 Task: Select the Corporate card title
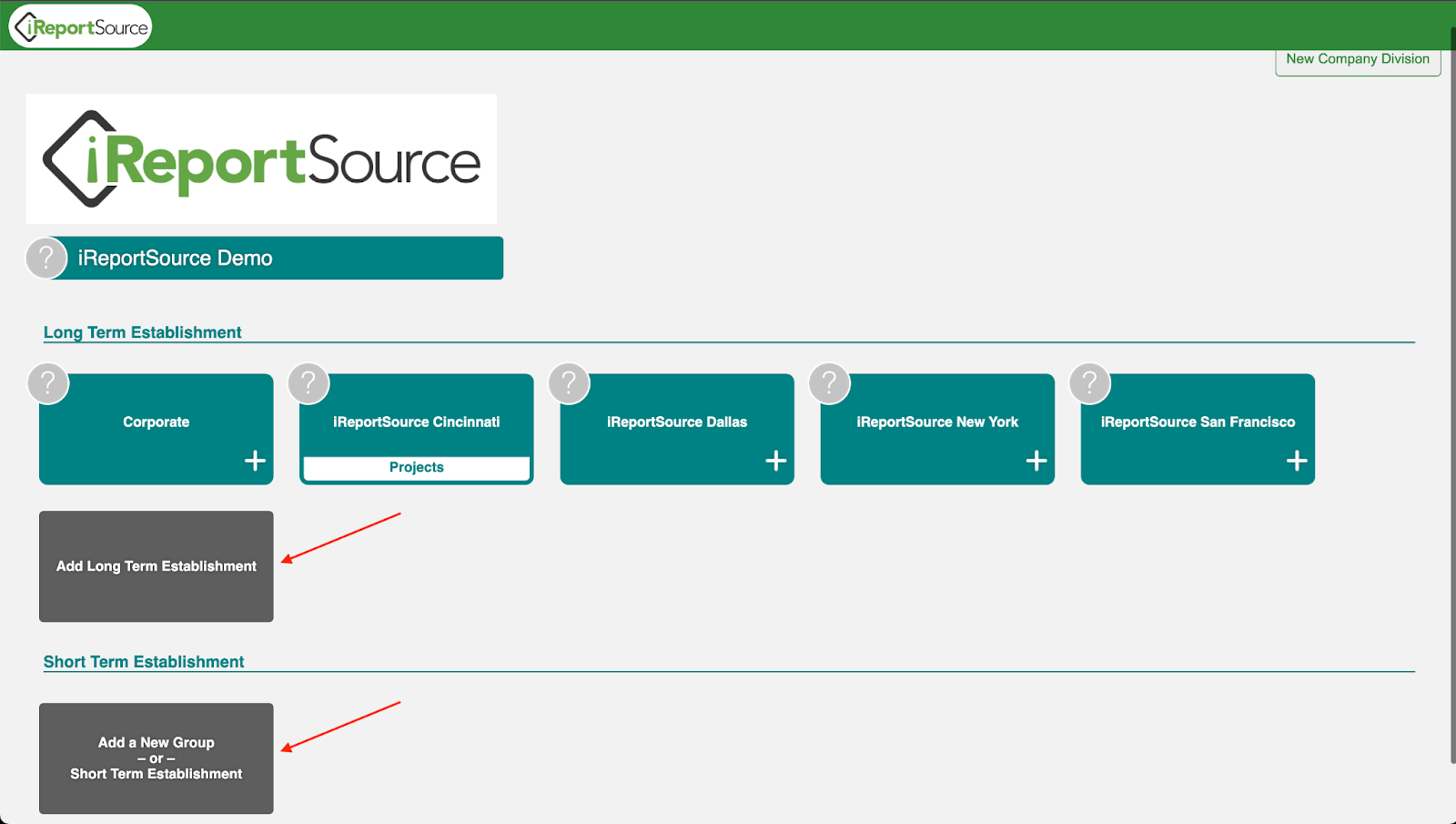click(157, 422)
